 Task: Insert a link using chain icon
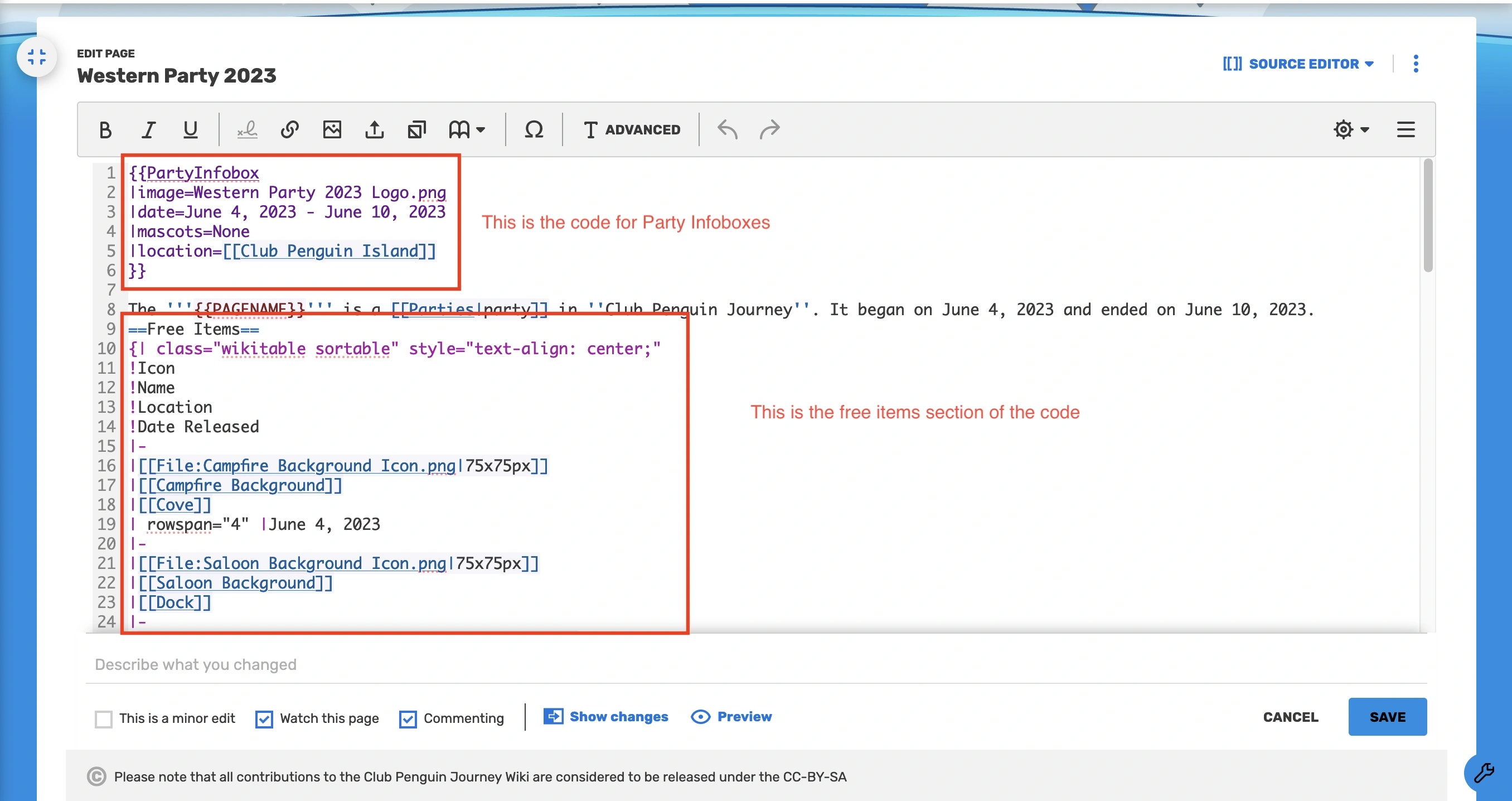pyautogui.click(x=289, y=129)
